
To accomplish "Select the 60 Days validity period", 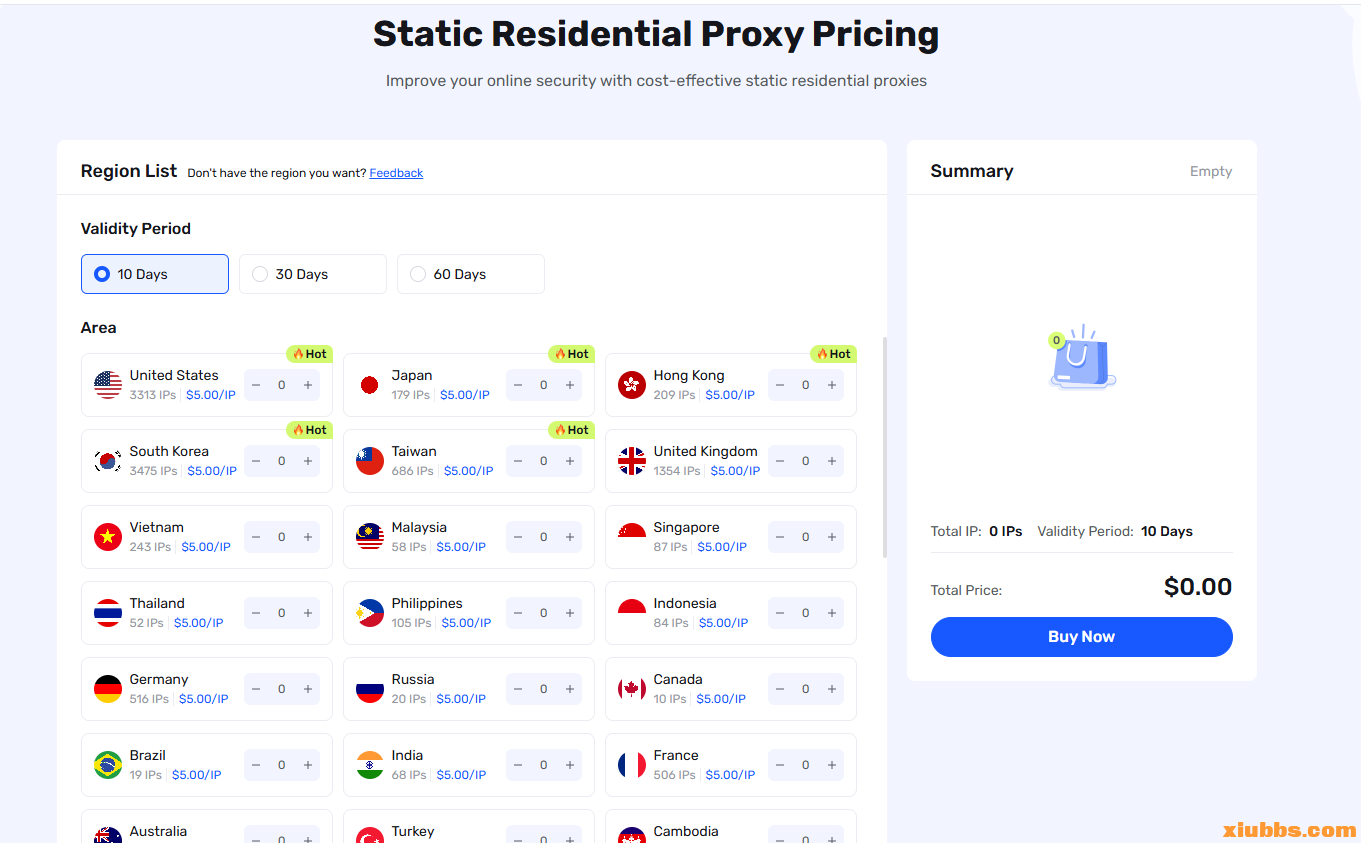I will click(x=470, y=274).
